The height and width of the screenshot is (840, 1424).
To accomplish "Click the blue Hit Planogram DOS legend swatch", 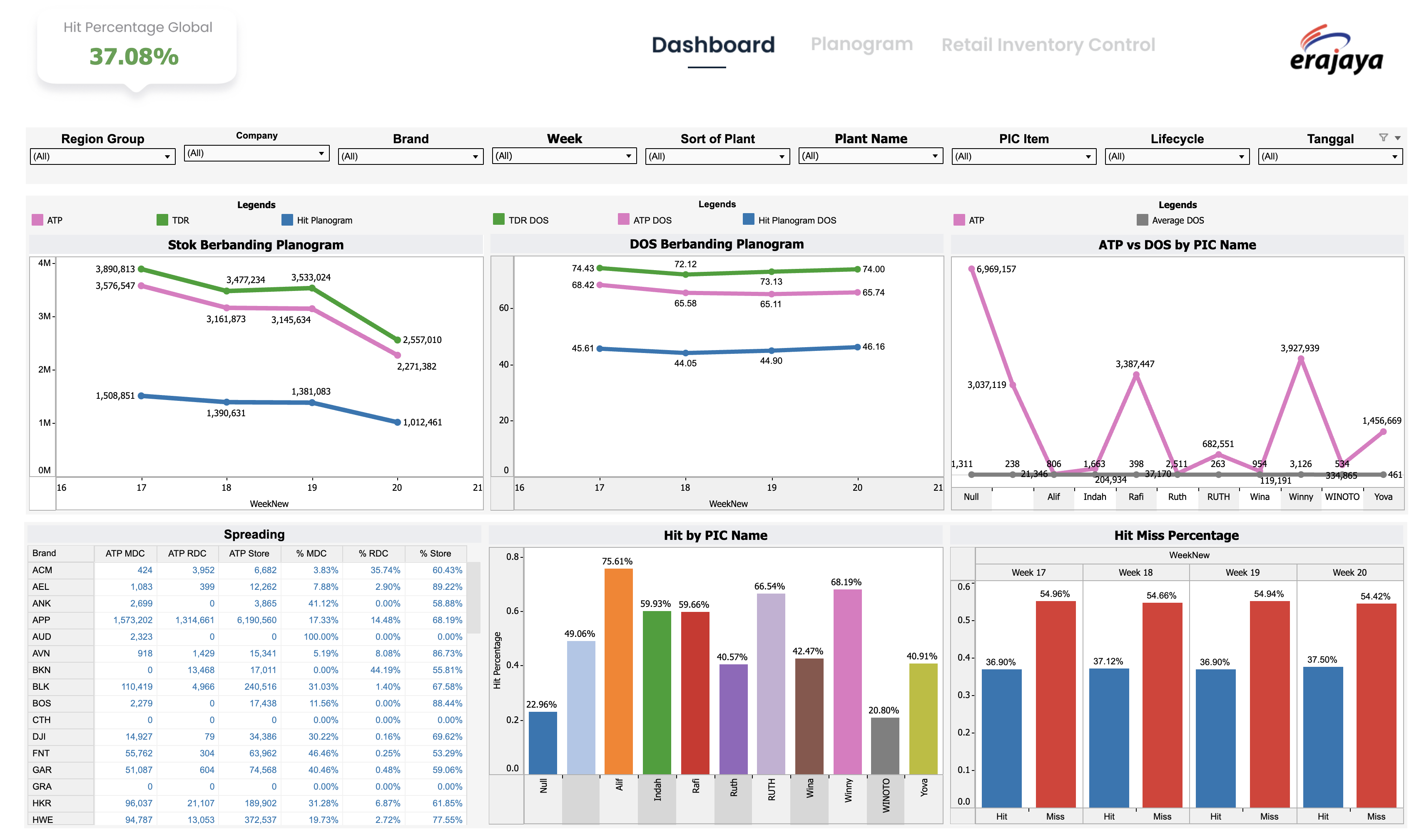I will (749, 220).
